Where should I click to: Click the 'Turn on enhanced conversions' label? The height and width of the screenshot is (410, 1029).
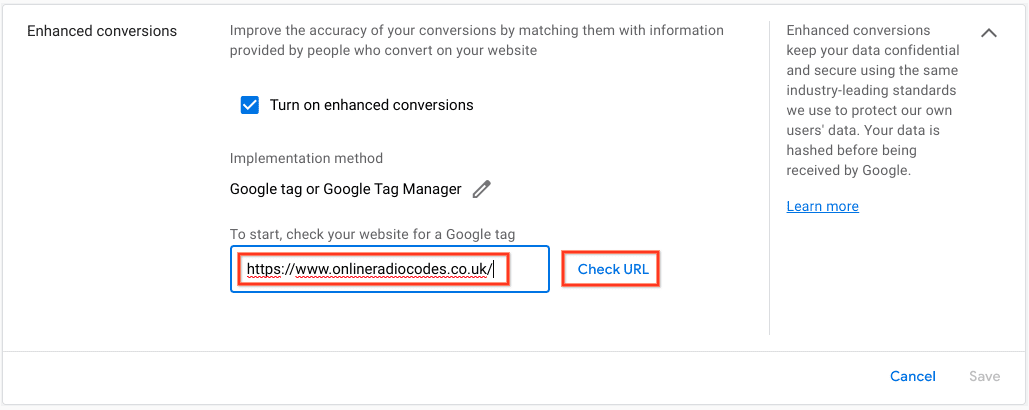pyautogui.click(x=371, y=105)
